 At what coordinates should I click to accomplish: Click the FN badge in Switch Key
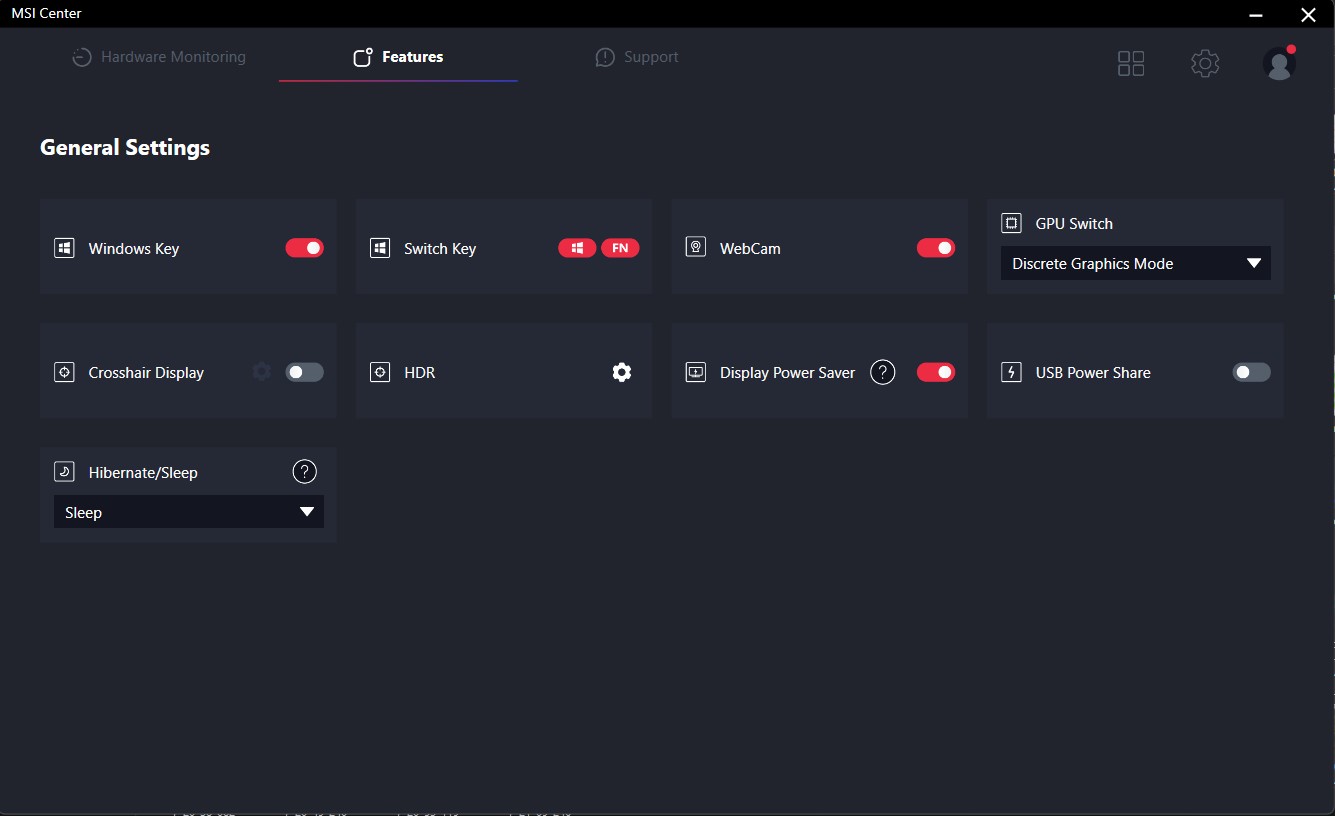point(620,248)
